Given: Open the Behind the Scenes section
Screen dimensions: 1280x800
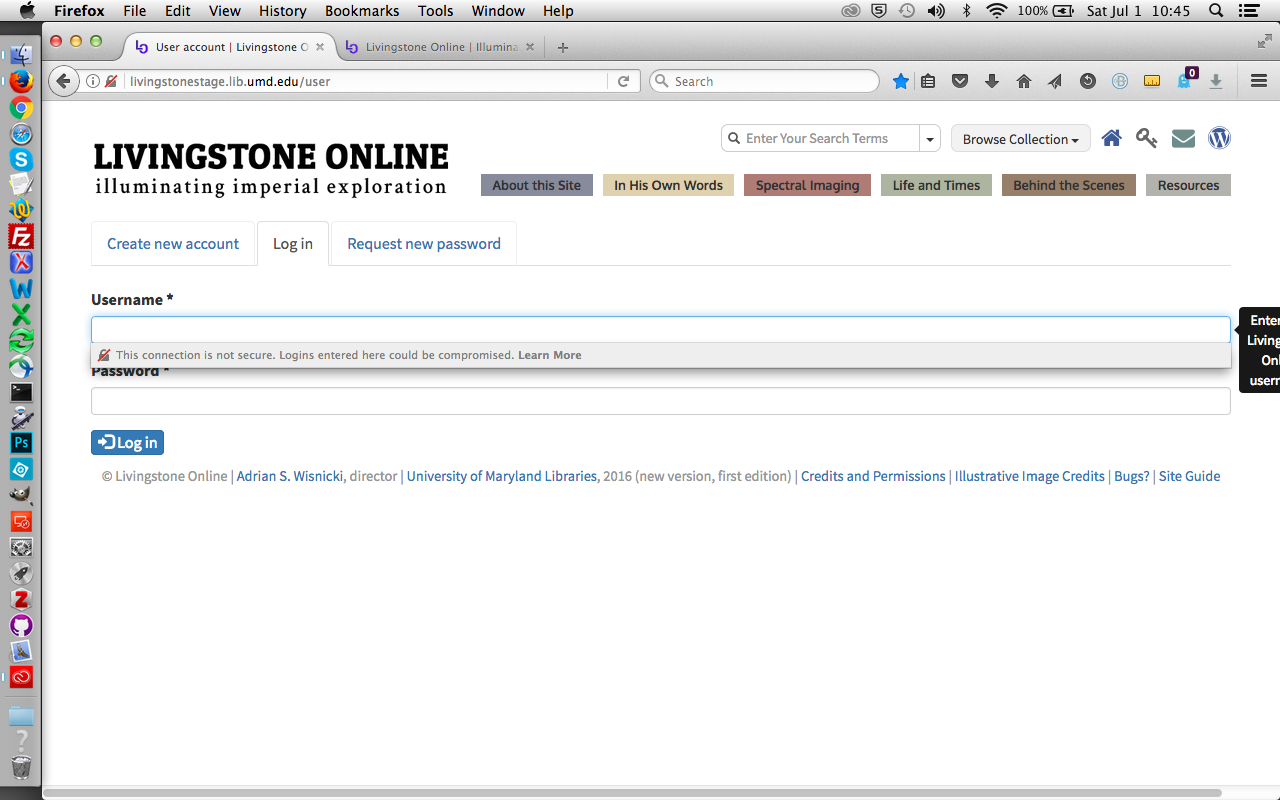Looking at the screenshot, I should click(1069, 185).
